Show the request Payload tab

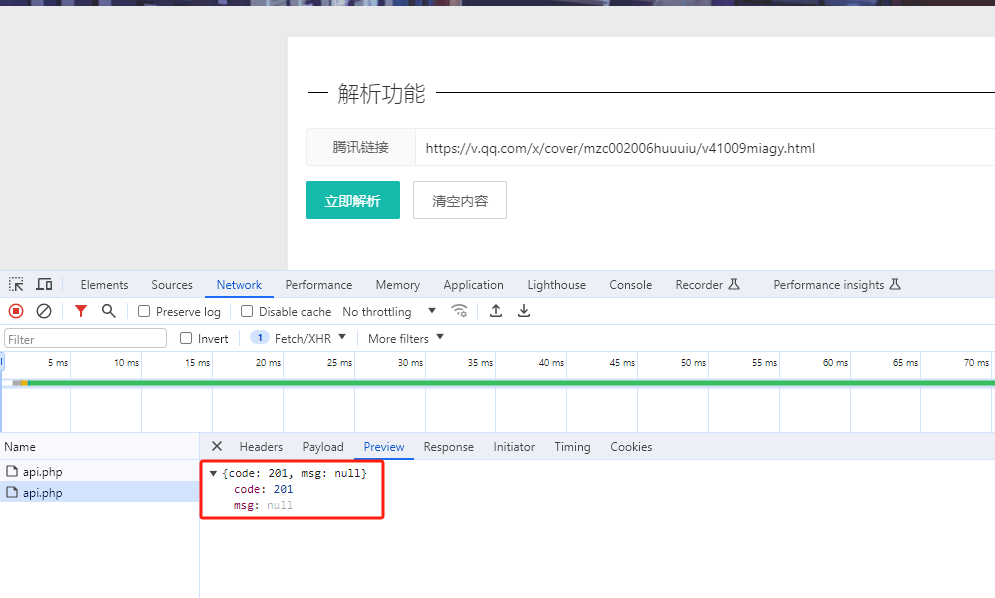coord(323,447)
